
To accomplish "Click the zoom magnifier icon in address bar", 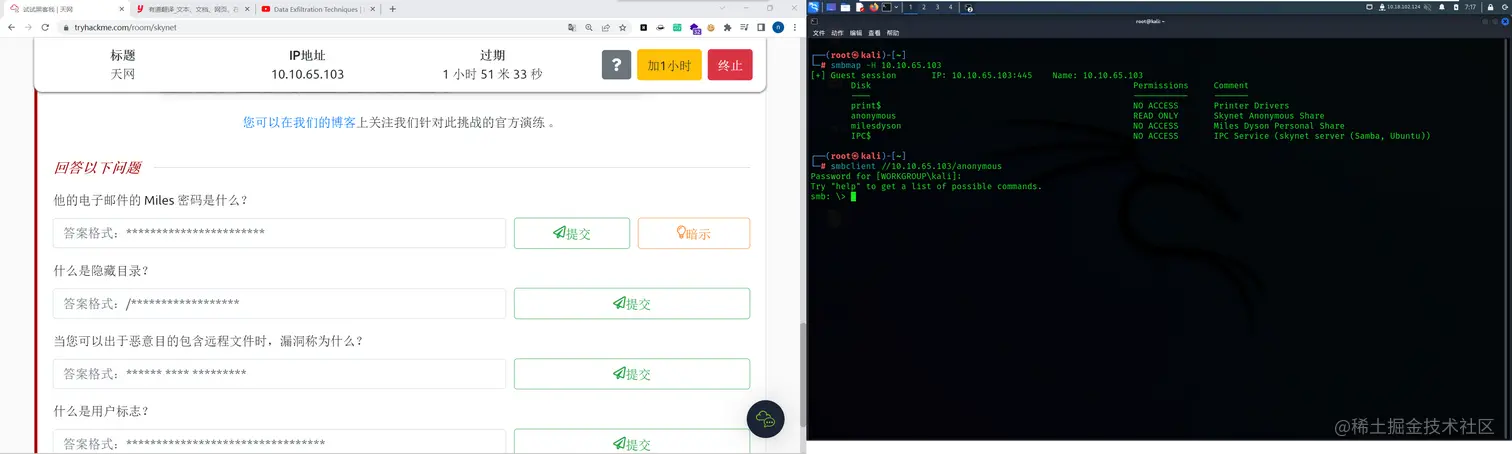I will point(589,27).
